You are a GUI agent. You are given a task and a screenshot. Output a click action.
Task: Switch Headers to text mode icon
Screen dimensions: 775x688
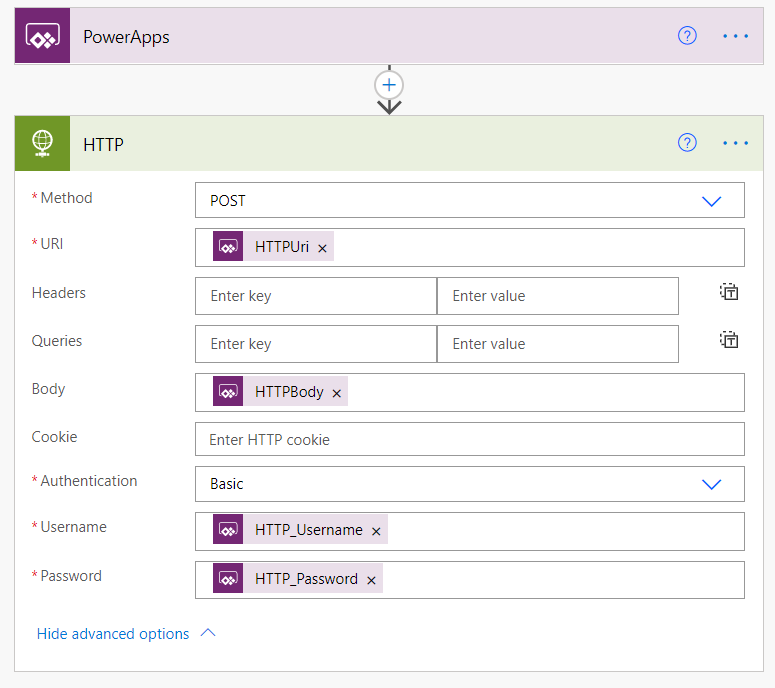tap(729, 293)
